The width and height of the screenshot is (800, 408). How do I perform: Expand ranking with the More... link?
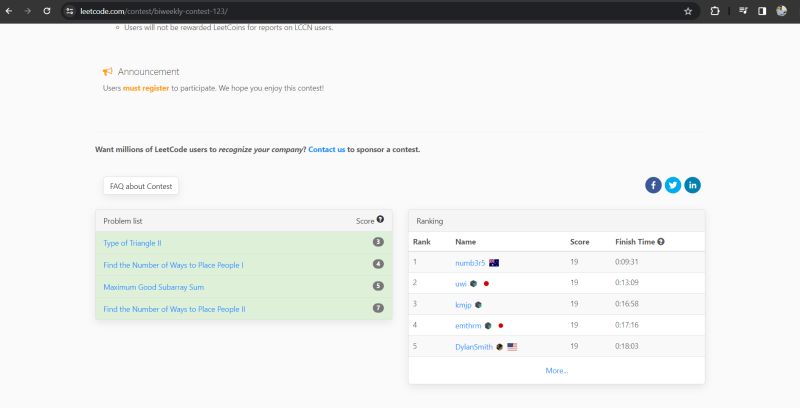tap(556, 370)
